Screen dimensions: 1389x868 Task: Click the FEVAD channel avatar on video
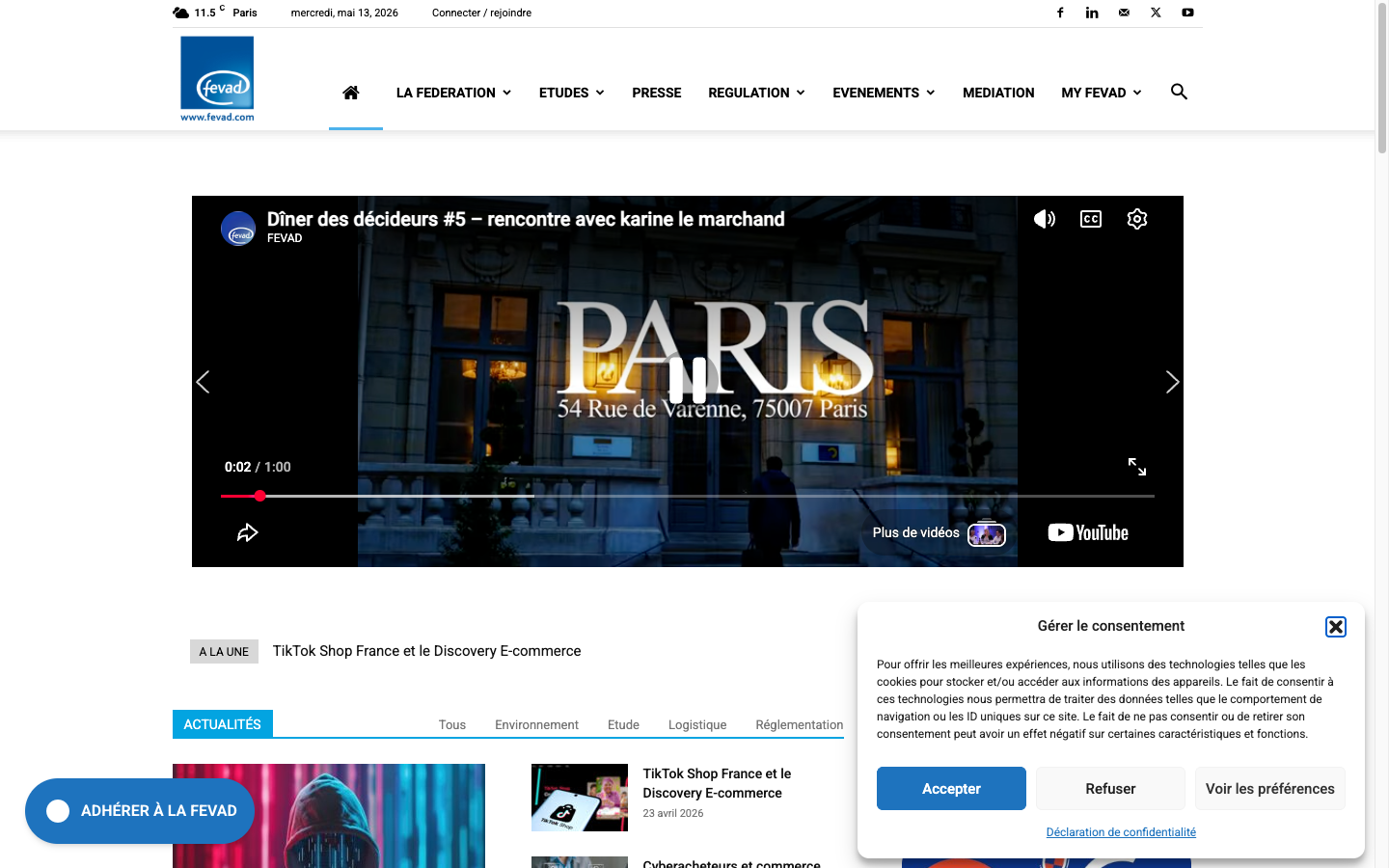pos(238,229)
